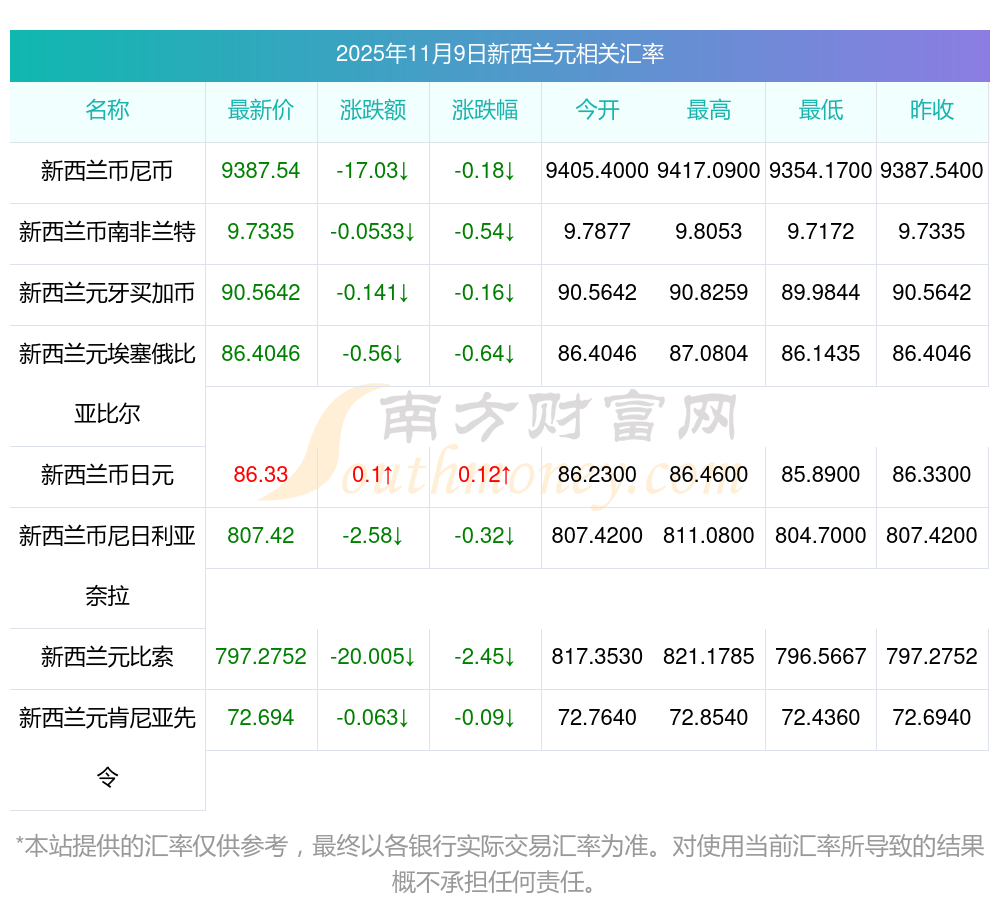The width and height of the screenshot is (1000, 913).
Task: Click the -2.45↓ drop percentage
Action: pyautogui.click(x=485, y=656)
